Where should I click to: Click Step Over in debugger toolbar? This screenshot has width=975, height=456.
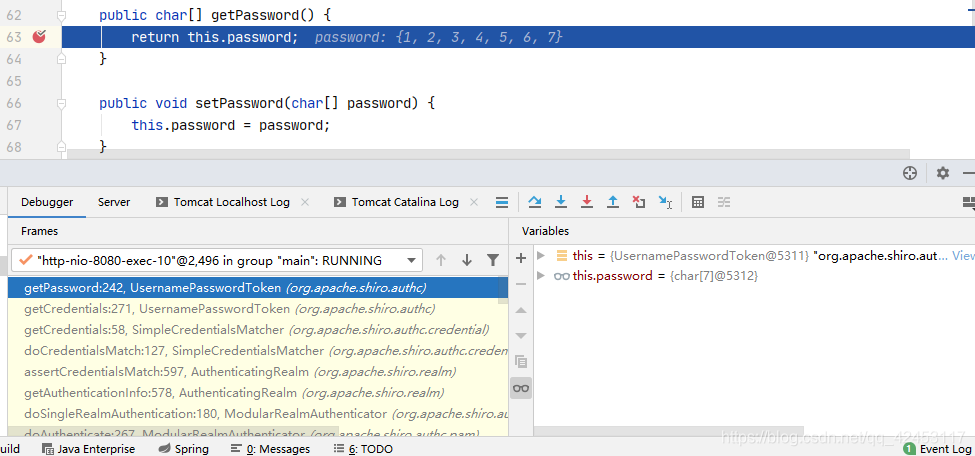click(534, 202)
